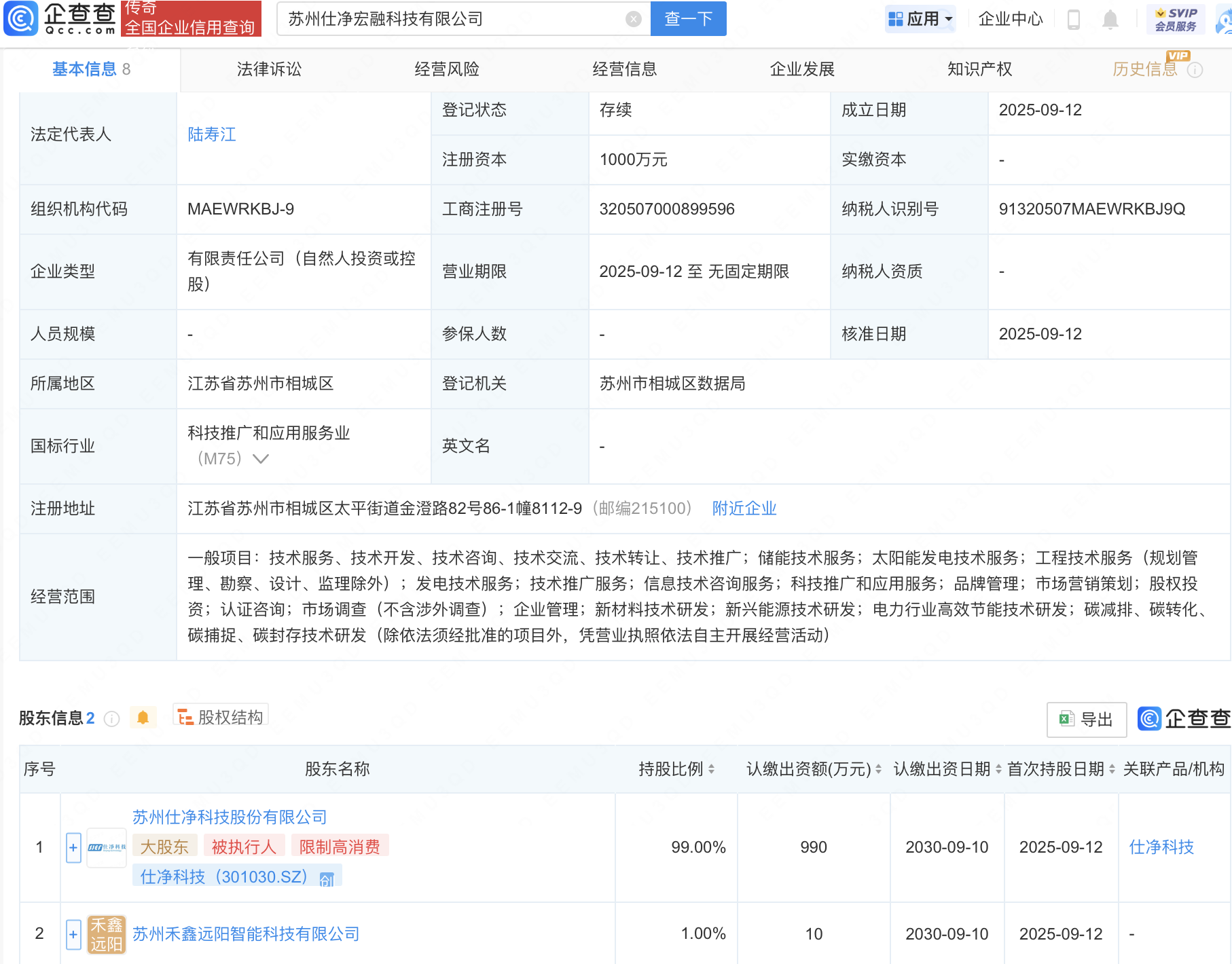The width and height of the screenshot is (1232, 964).
Task: Clear the search box text
Action: 633,19
